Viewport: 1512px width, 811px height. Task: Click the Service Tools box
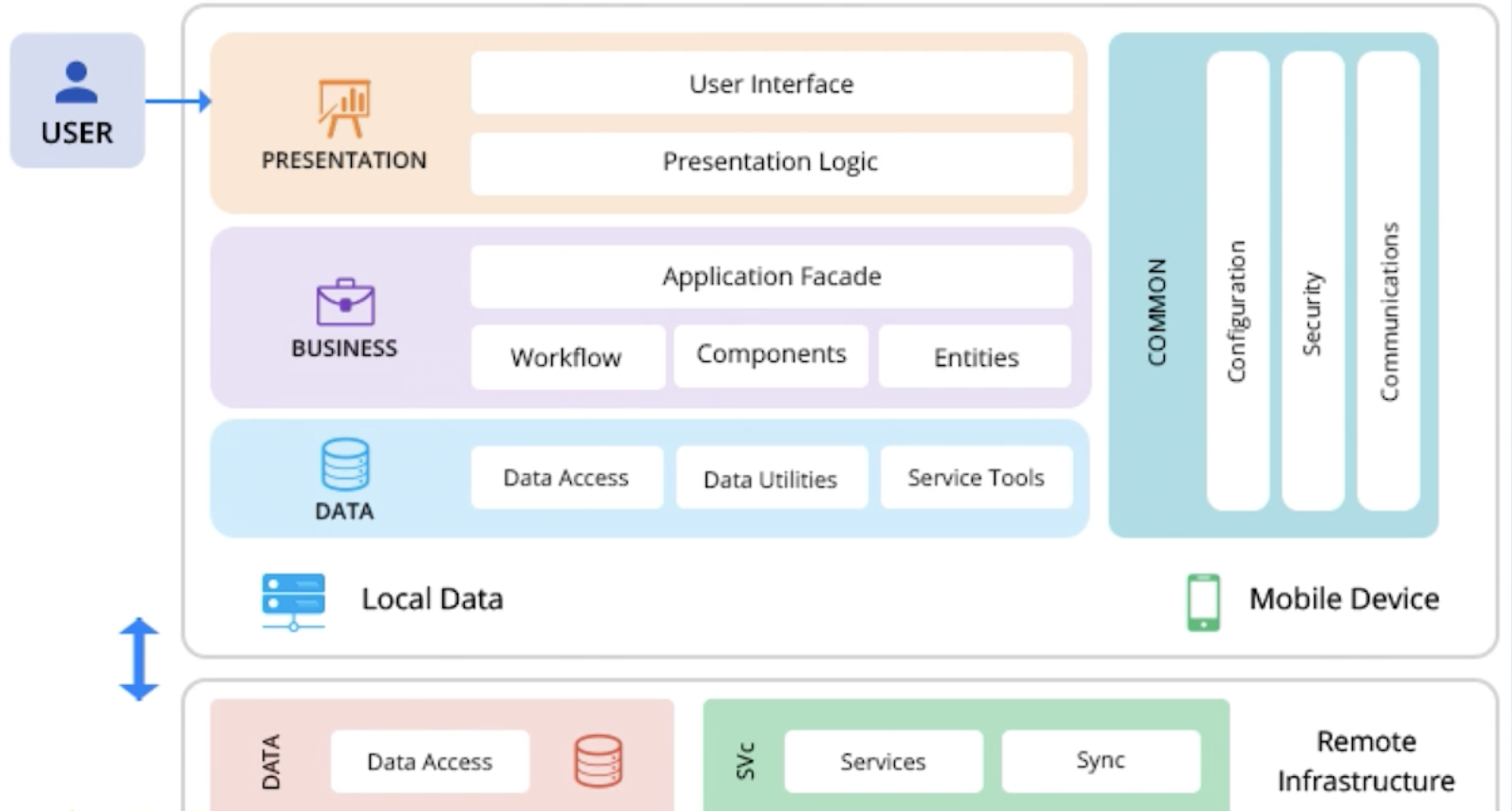tap(976, 478)
